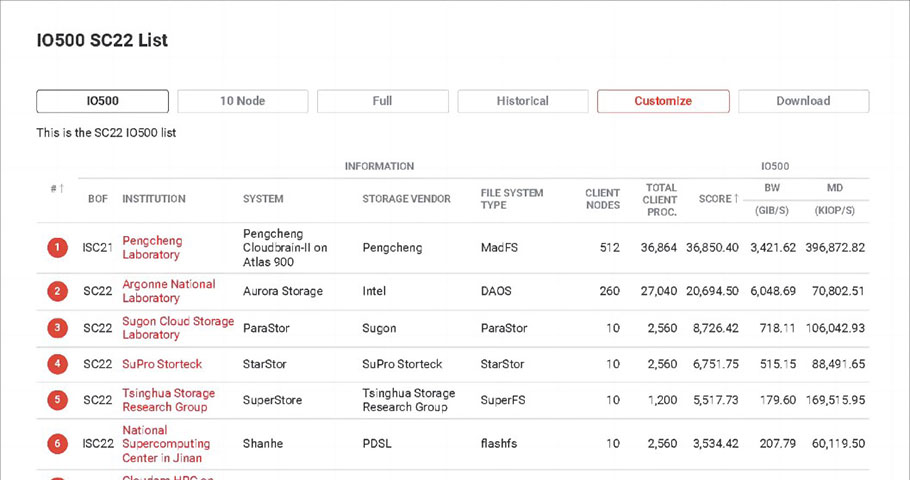Open the Customize button
Viewport: 910px width, 480px height.
(x=663, y=101)
